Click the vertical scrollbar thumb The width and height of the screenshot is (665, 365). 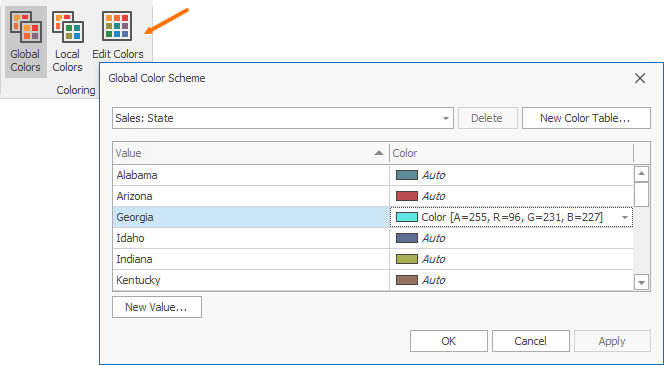pos(641,195)
